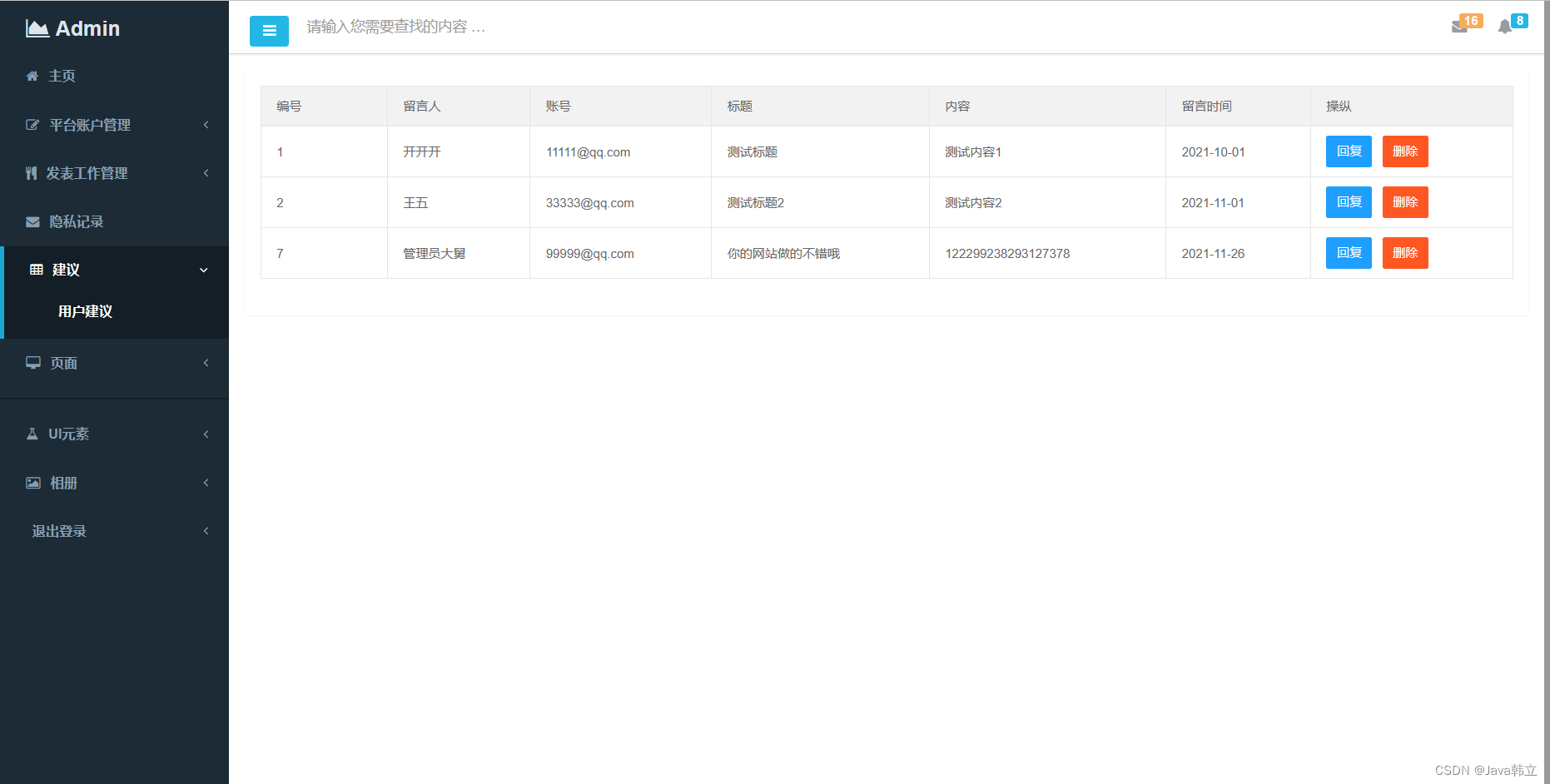Click 删除 for the 开开开 row

[x=1405, y=151]
